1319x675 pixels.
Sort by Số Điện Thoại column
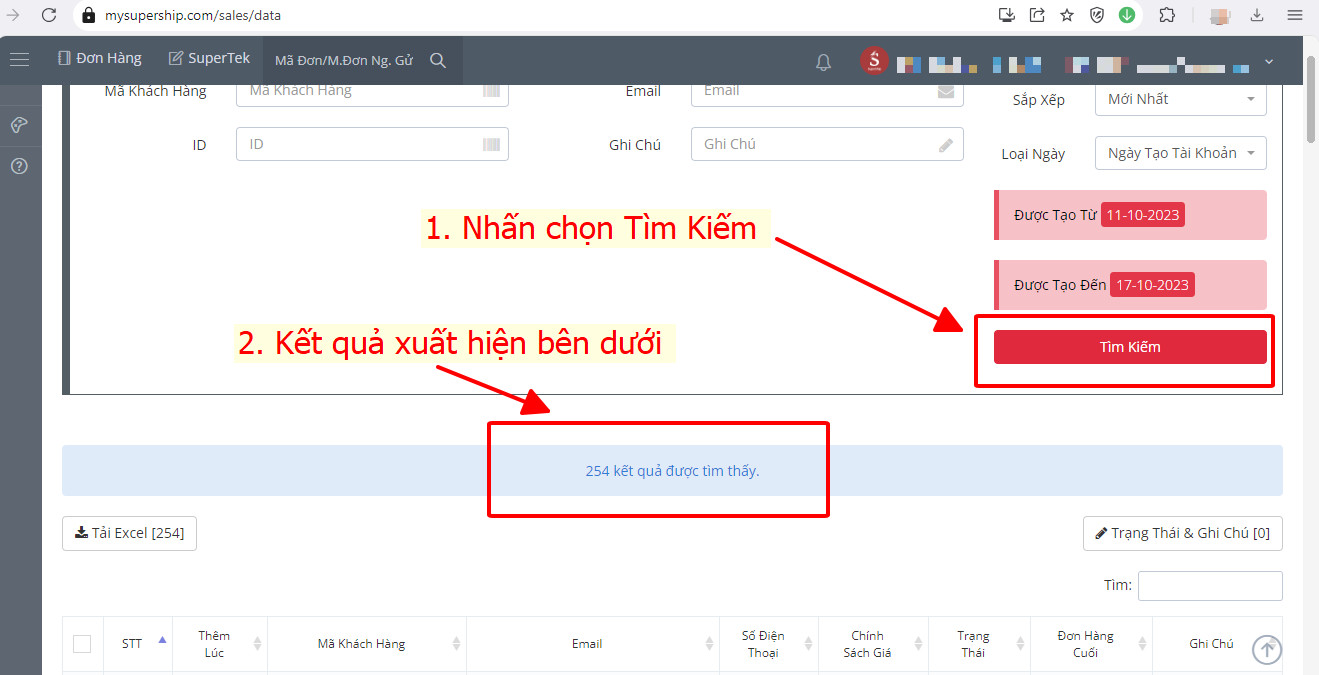[768, 644]
